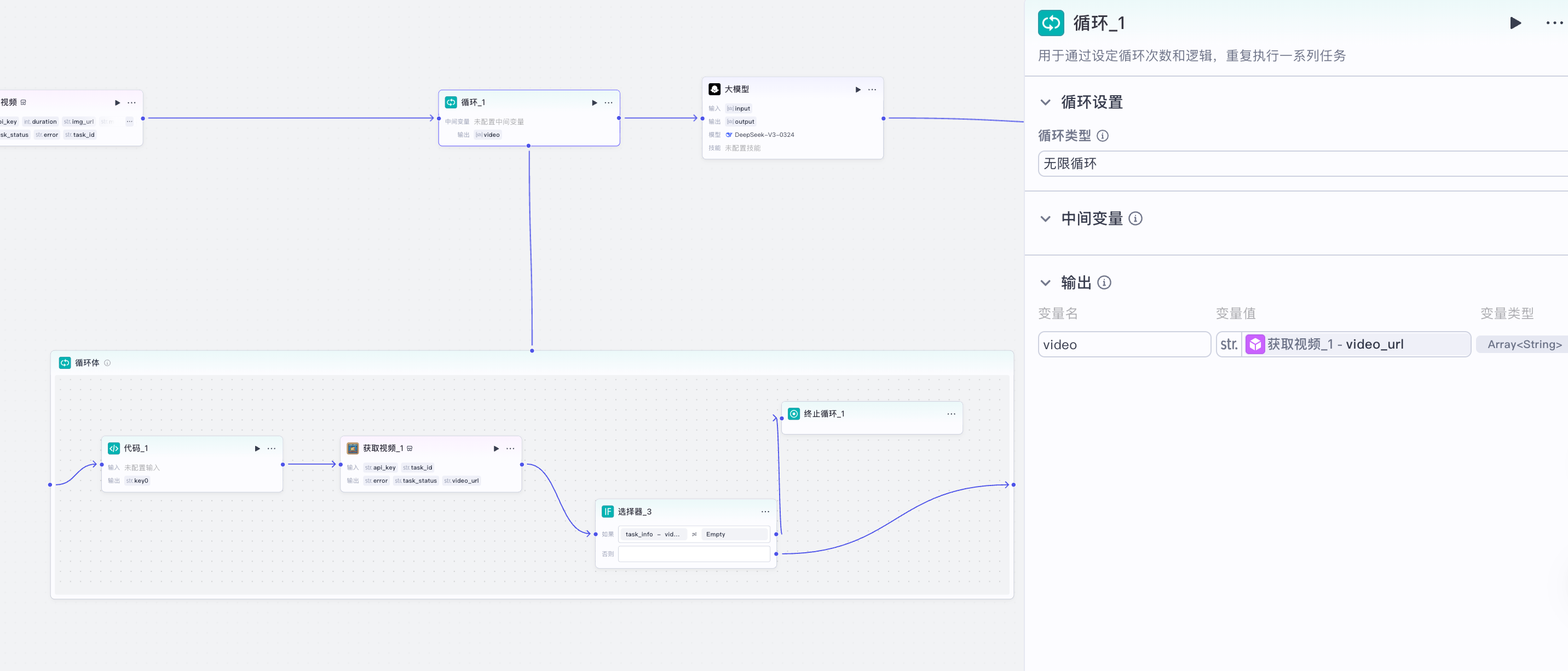This screenshot has height=671, width=1568.
Task: Click info icon next to 循环类型
Action: click(1102, 136)
